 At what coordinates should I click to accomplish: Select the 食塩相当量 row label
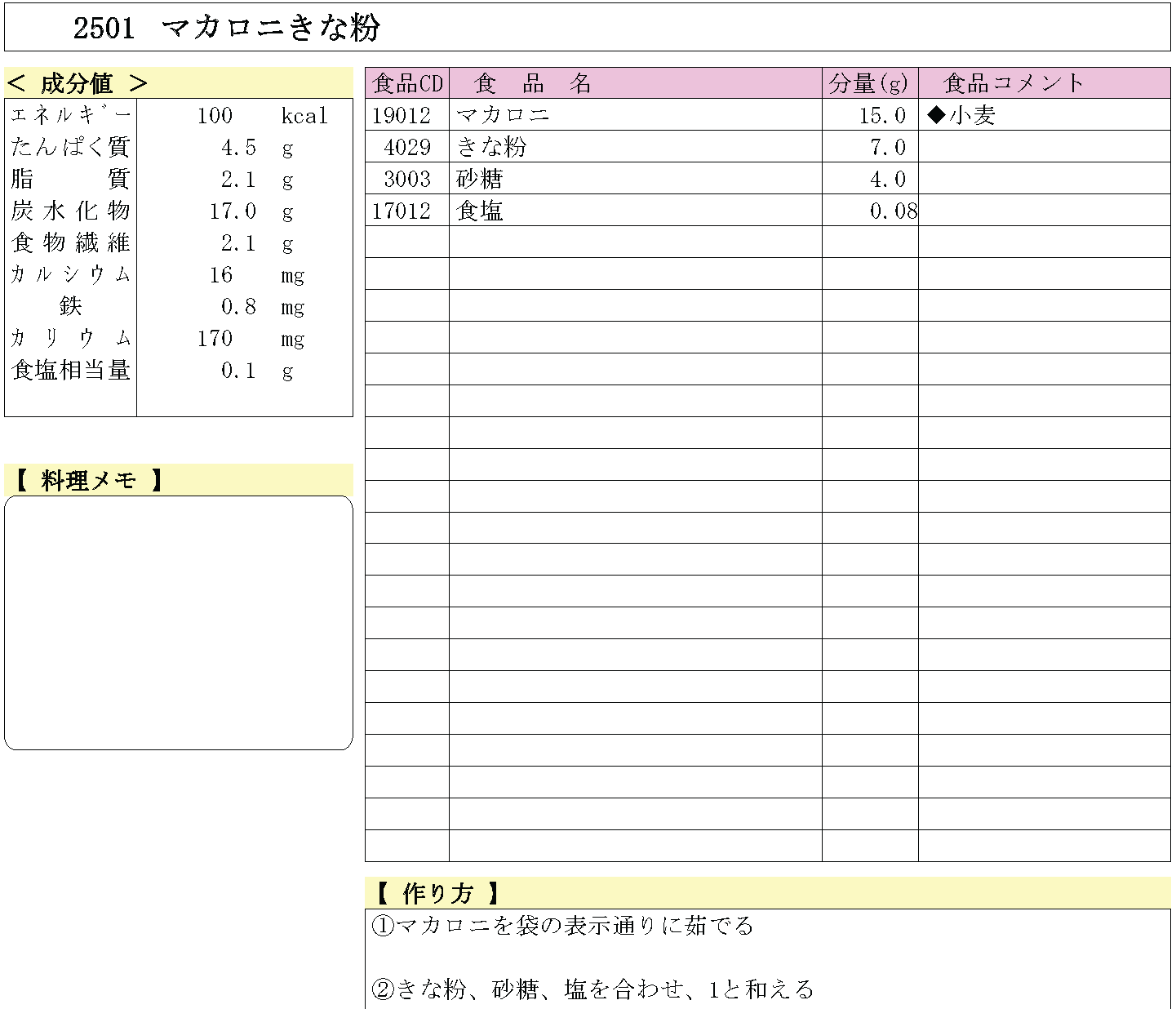pos(71,371)
